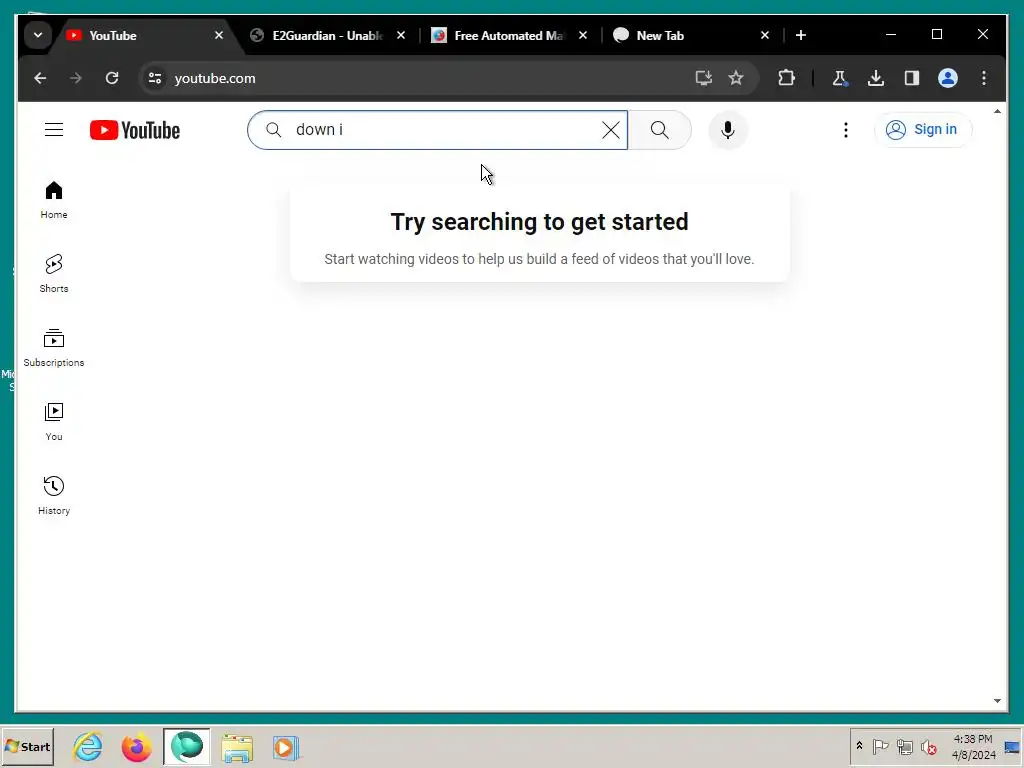Viewport: 1024px width, 768px height.
Task: Open browser extensions puzzle icon
Action: coord(786,78)
